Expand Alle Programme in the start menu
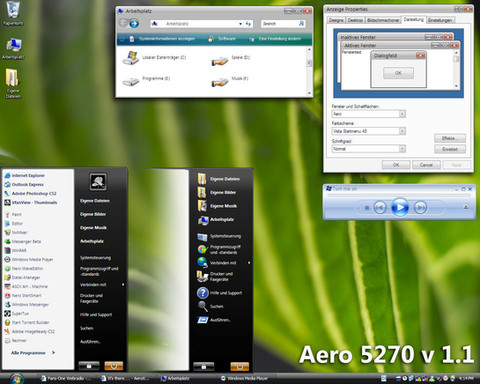The width and height of the screenshot is (480, 384). (x=33, y=353)
